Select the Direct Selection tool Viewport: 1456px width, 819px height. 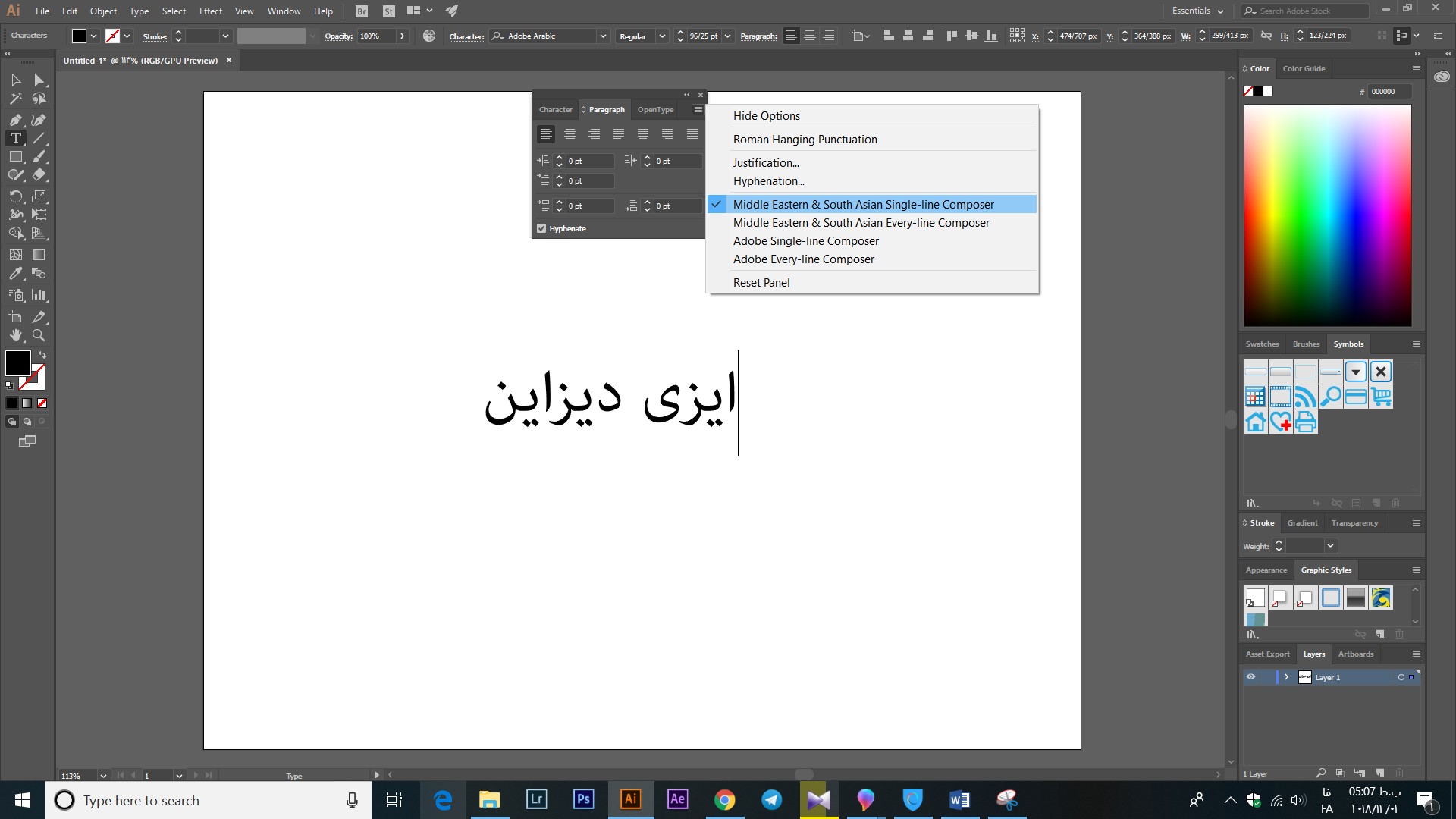[x=39, y=80]
